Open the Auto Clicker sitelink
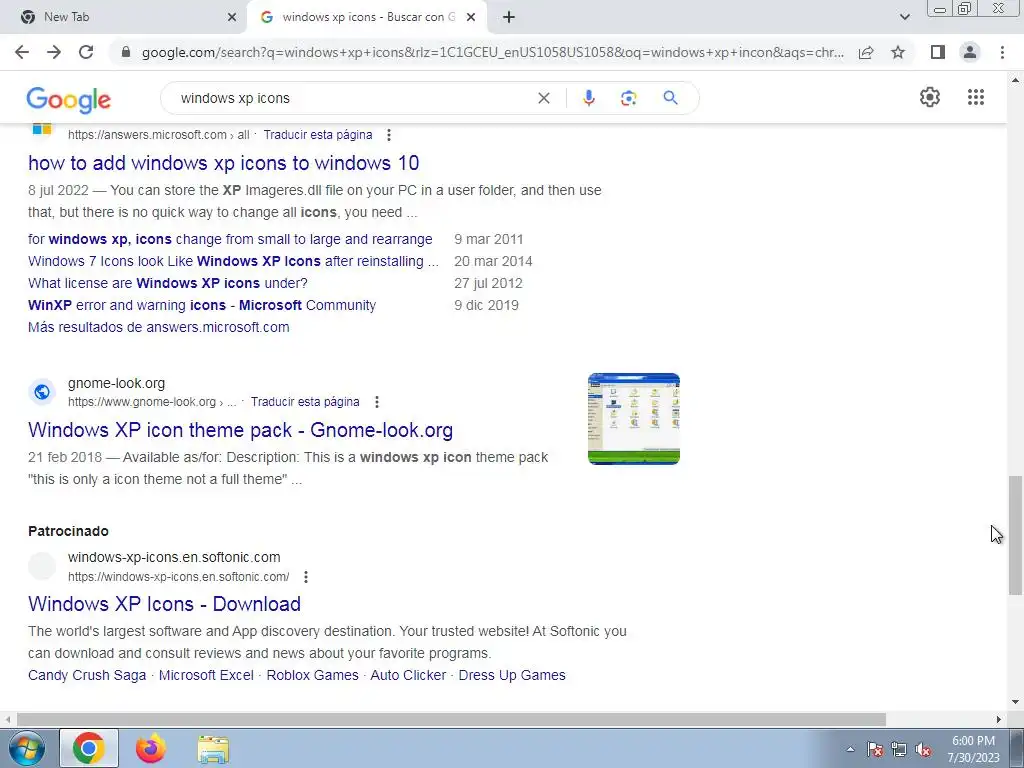The width and height of the screenshot is (1024, 768). pyautogui.click(x=408, y=675)
